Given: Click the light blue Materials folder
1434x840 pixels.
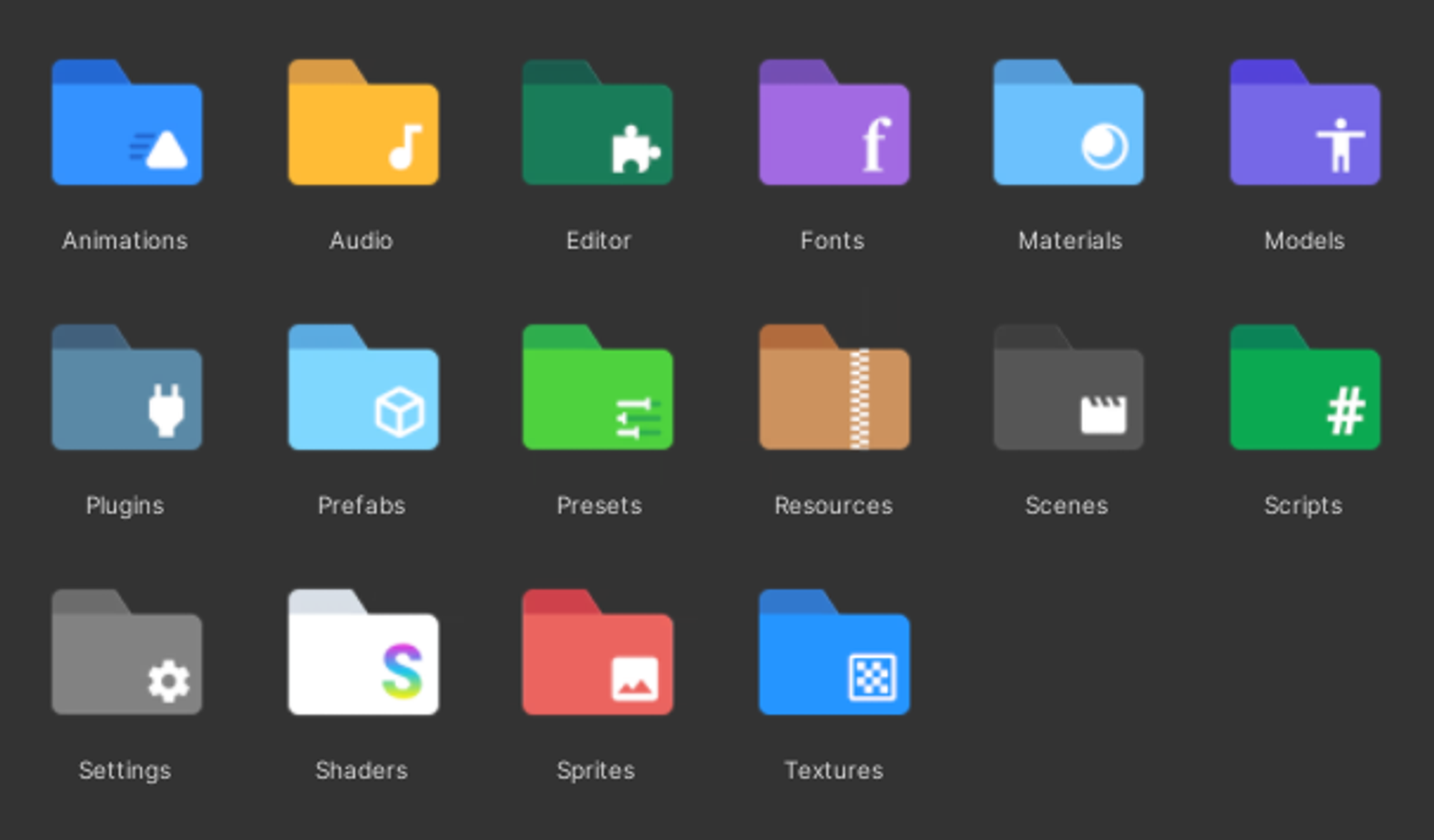Looking at the screenshot, I should pyautogui.click(x=1068, y=123).
